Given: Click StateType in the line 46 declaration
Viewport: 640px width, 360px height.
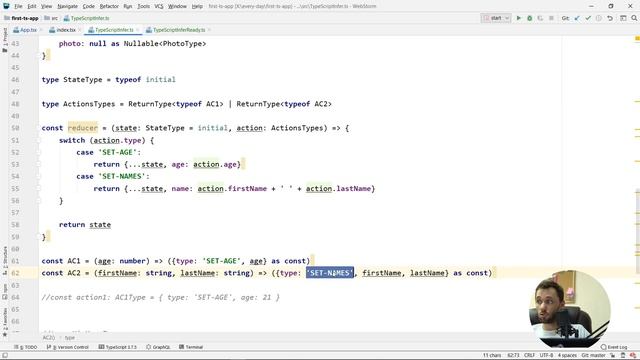Looking at the screenshot, I should (83, 80).
